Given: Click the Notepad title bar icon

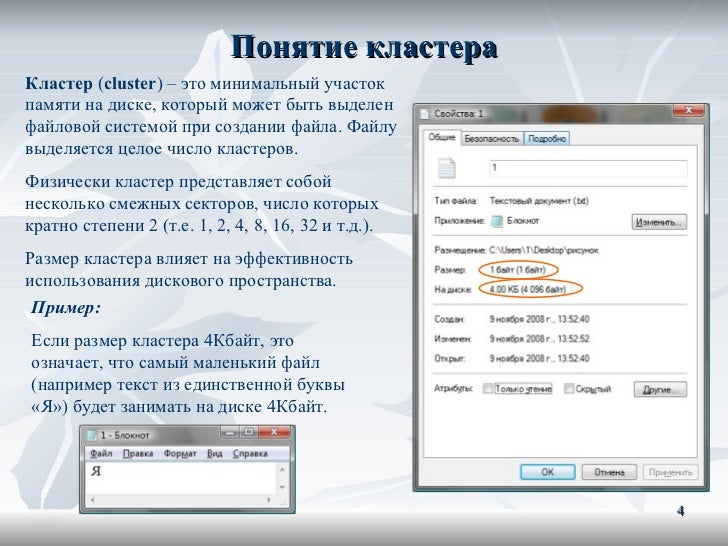Looking at the screenshot, I should (92, 435).
